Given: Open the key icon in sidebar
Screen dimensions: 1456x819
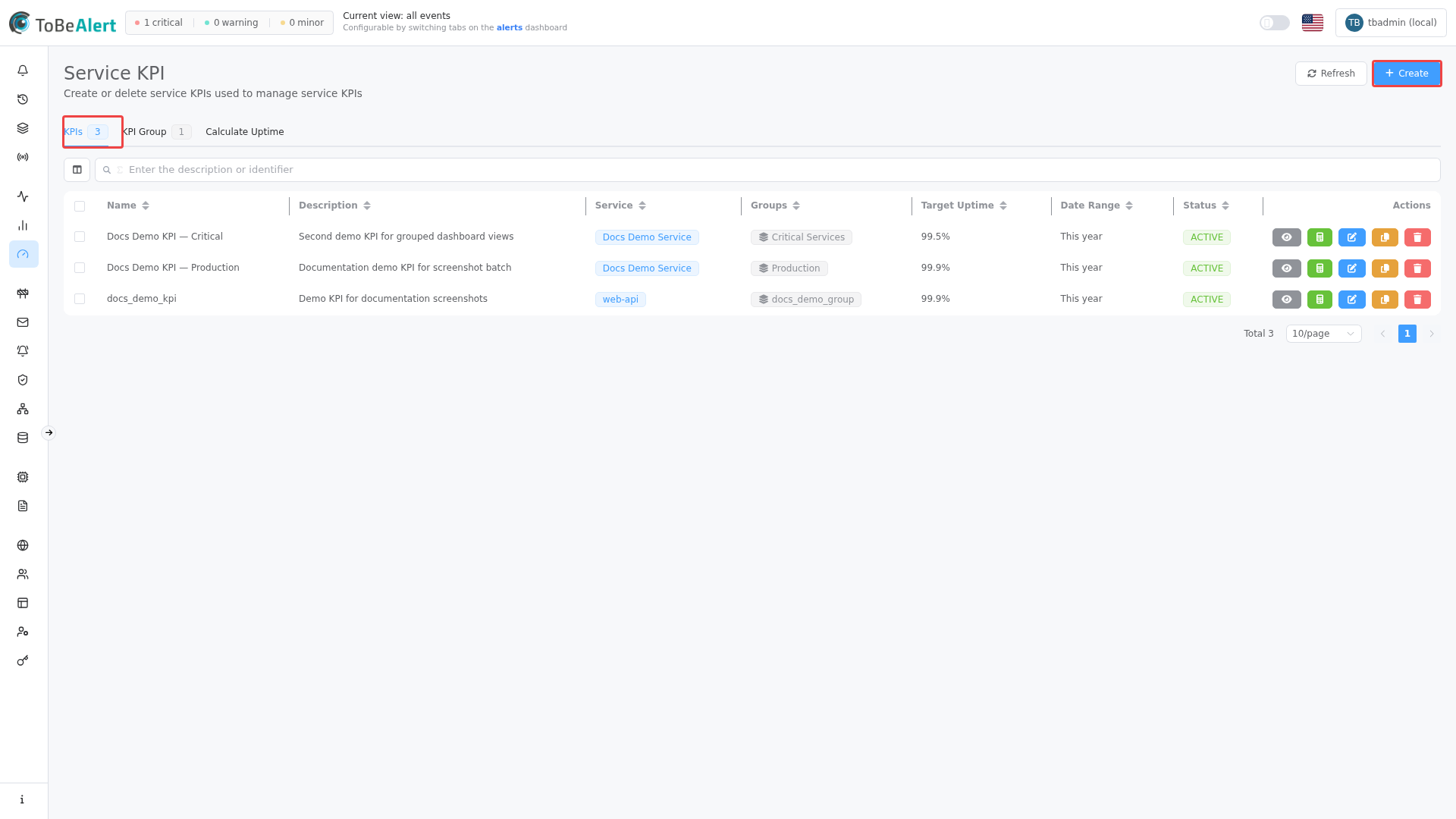Looking at the screenshot, I should click(23, 661).
